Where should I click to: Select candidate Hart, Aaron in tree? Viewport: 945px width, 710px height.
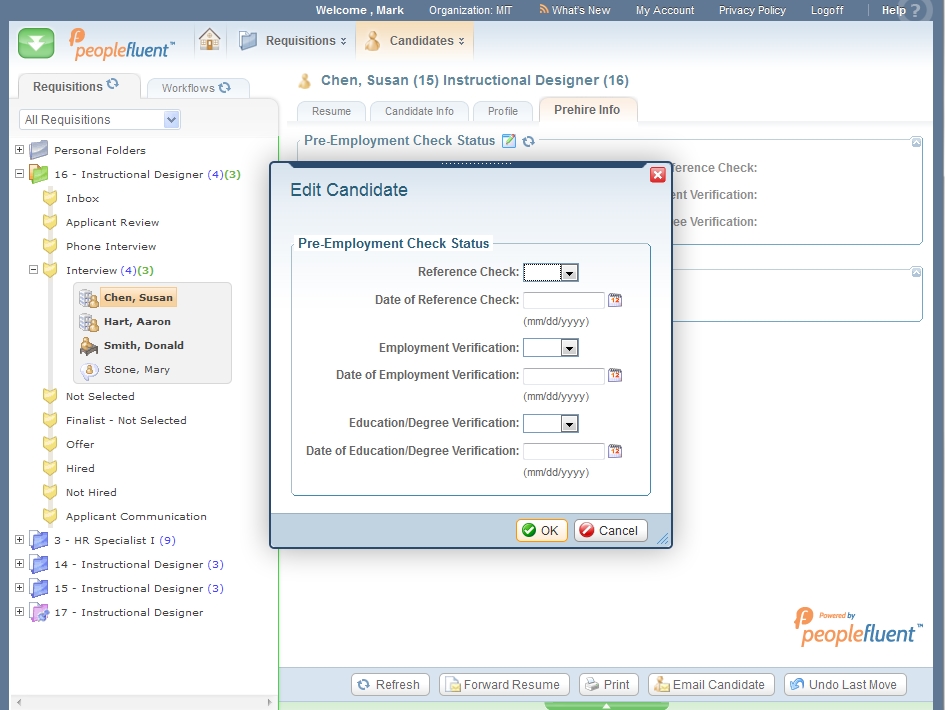[137, 322]
